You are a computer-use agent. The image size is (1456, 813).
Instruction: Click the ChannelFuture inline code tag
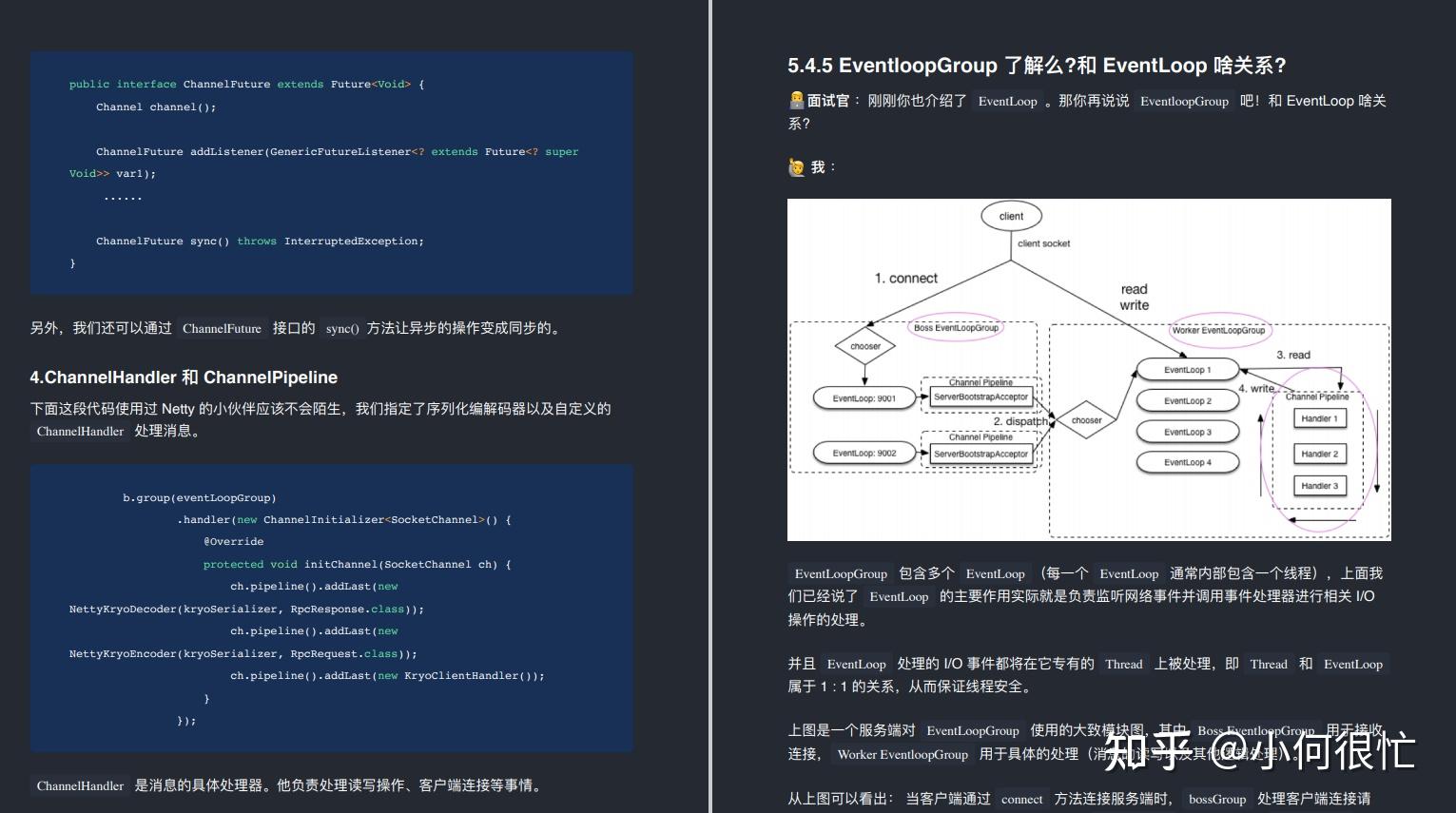222,328
